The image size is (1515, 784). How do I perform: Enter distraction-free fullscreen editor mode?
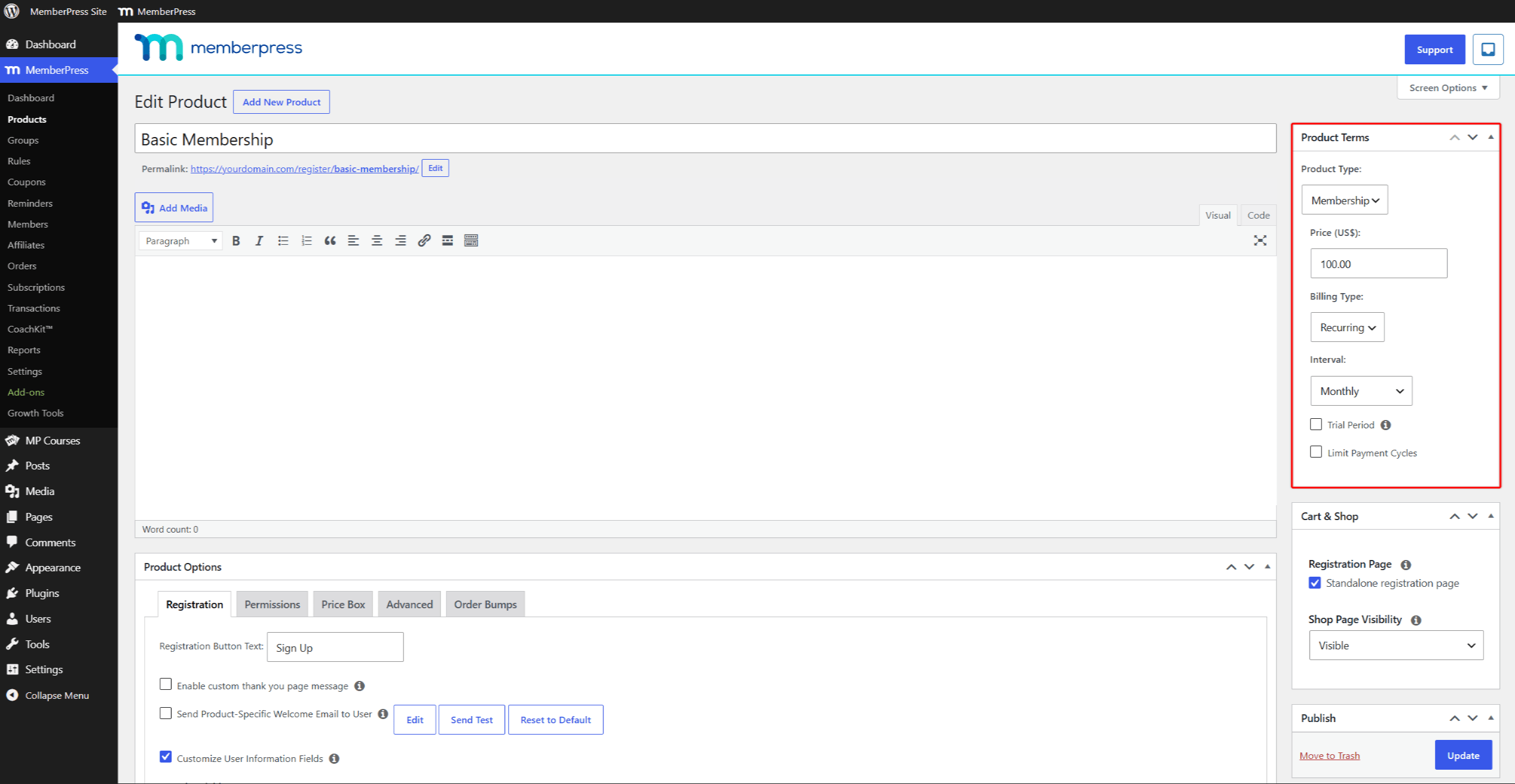pyautogui.click(x=1260, y=241)
